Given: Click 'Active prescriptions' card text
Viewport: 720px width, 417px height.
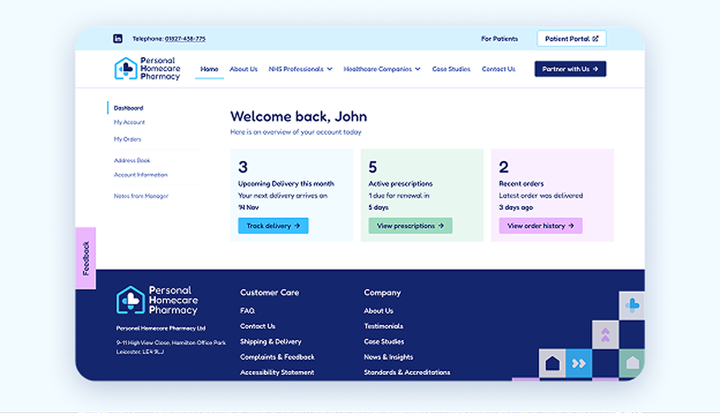Looking at the screenshot, I should [x=400, y=183].
